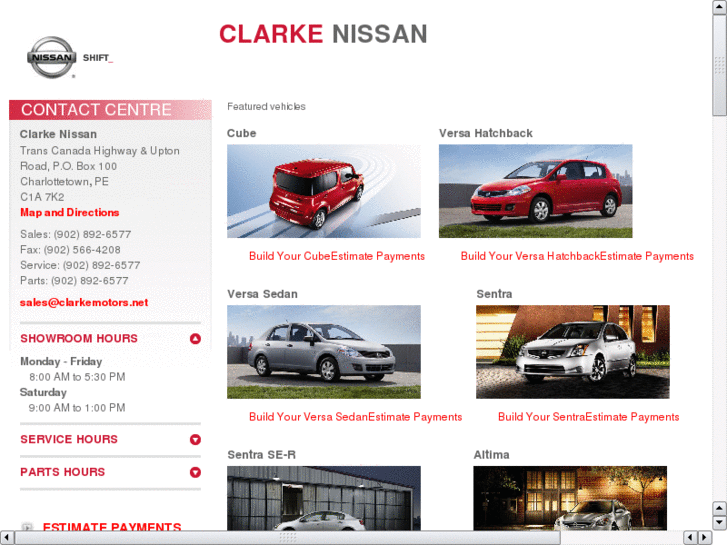Click the "Parts: (902) 892-6577" line
The height and width of the screenshot is (545, 727).
click(x=74, y=281)
